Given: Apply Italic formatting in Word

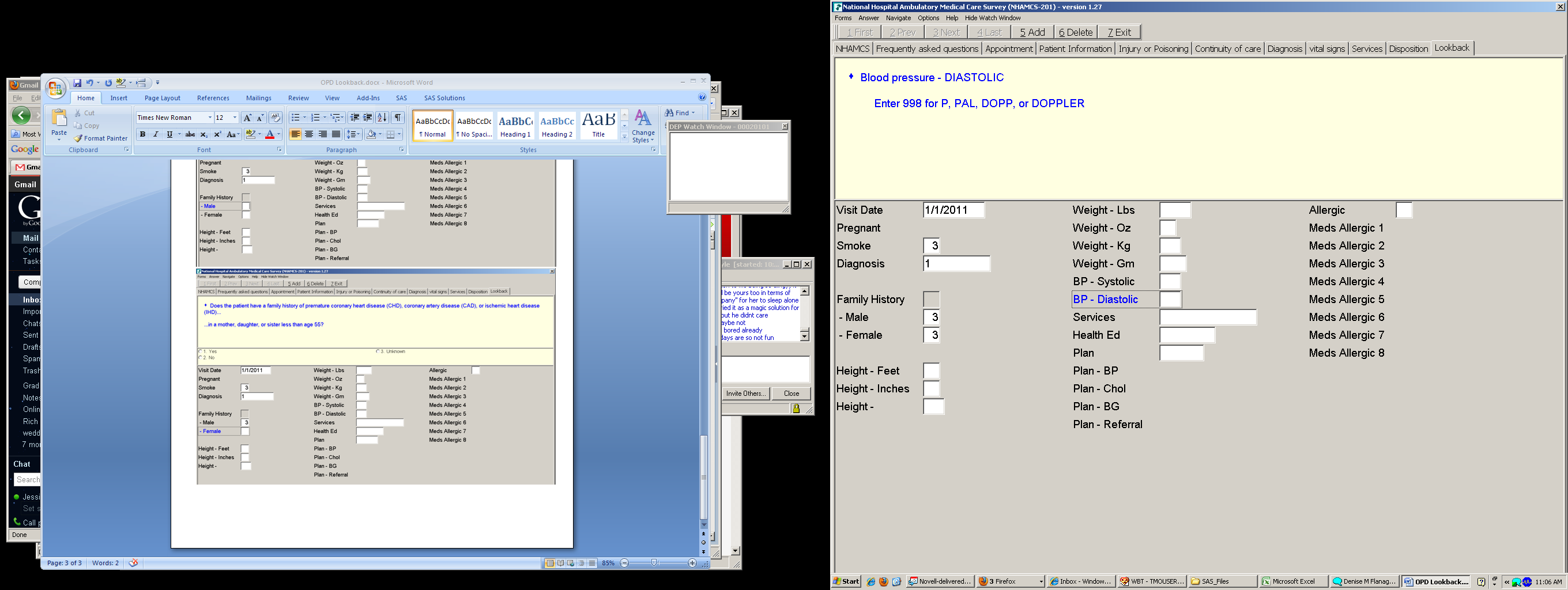Looking at the screenshot, I should 156,134.
